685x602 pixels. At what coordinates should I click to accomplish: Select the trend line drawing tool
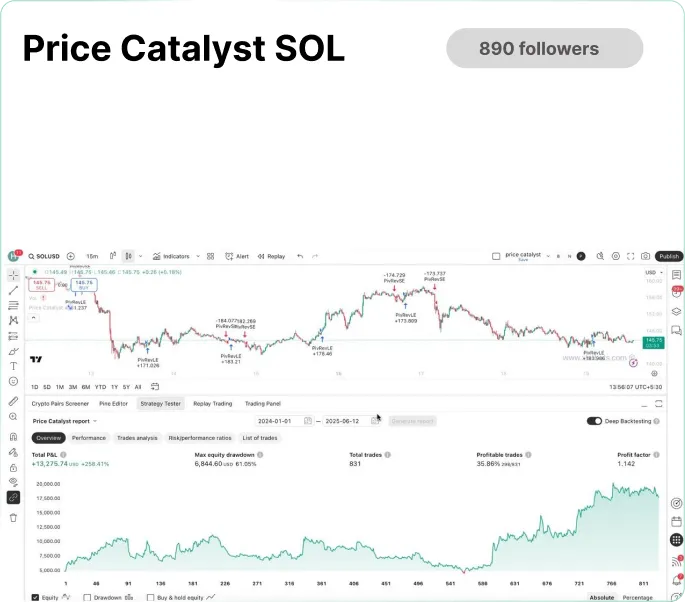coord(14,290)
